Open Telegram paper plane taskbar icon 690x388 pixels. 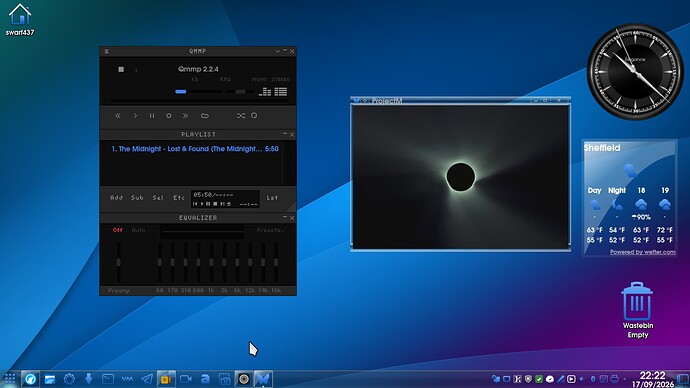pyautogui.click(x=147, y=379)
